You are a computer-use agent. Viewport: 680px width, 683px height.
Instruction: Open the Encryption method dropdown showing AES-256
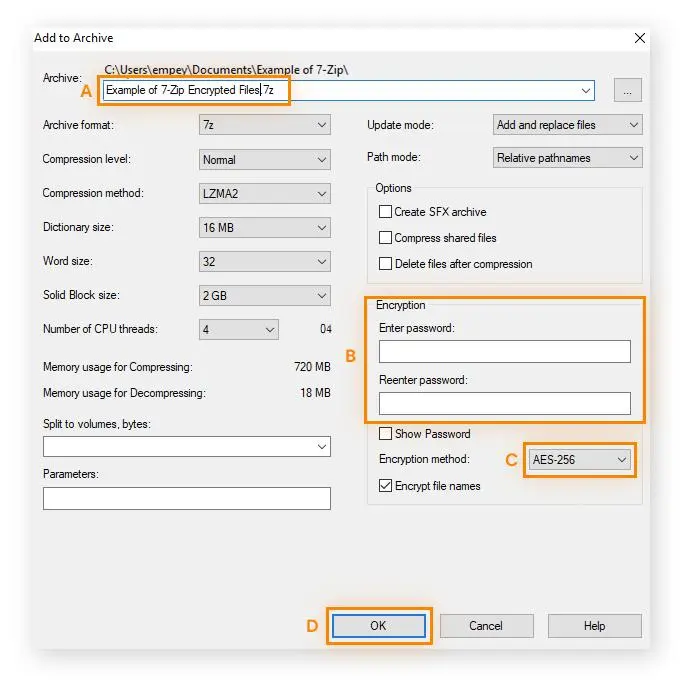coord(579,460)
